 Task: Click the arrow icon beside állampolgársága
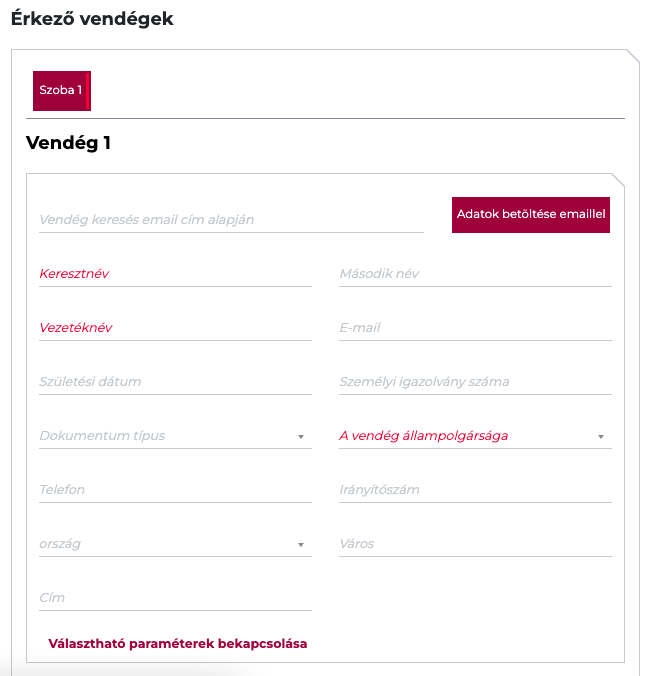(601, 437)
